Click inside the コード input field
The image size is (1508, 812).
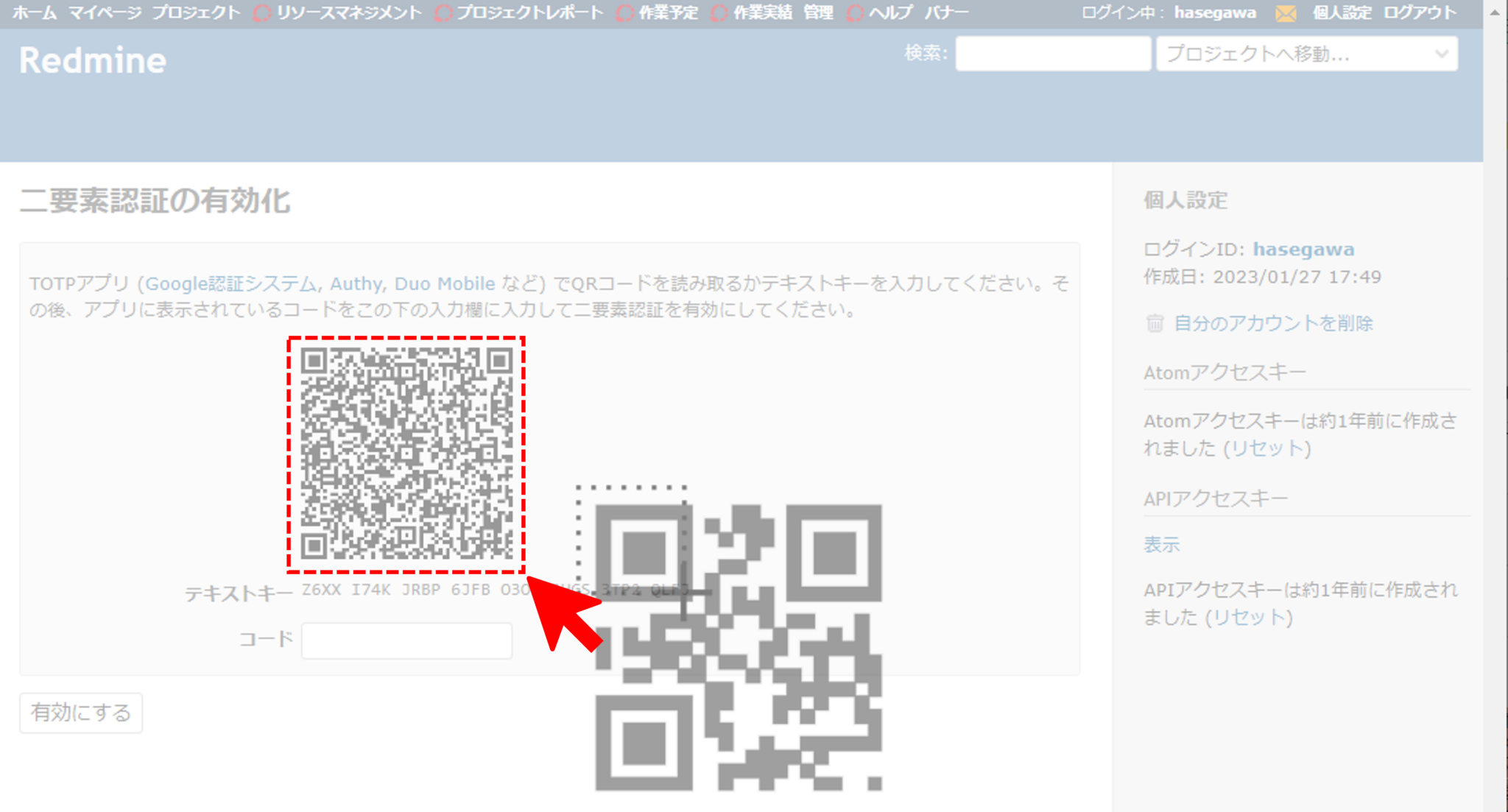[x=406, y=640]
